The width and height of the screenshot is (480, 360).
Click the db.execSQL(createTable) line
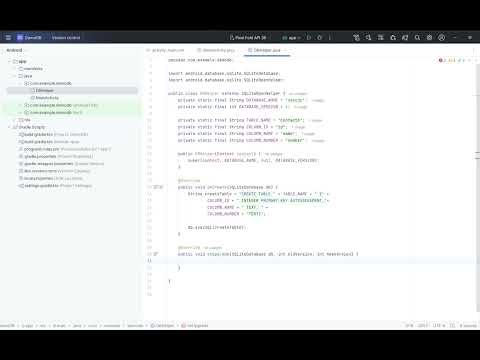coord(216,227)
